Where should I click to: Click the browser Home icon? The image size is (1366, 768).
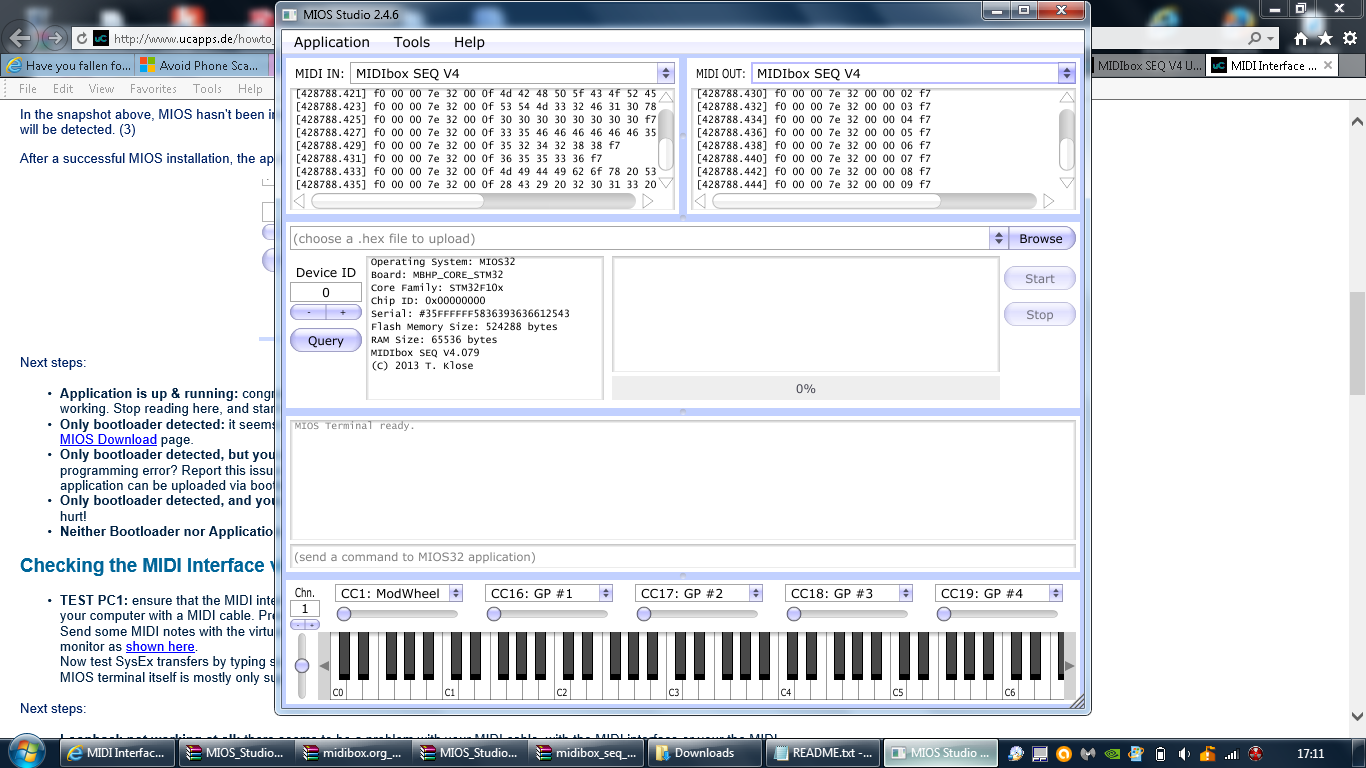coord(1301,38)
